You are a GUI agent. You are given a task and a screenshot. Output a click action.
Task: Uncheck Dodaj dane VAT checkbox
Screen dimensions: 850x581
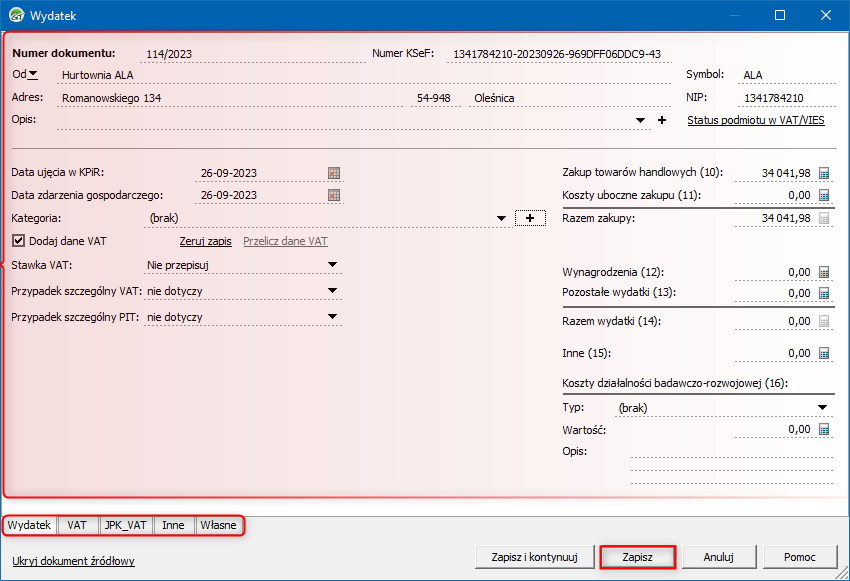click(x=18, y=241)
